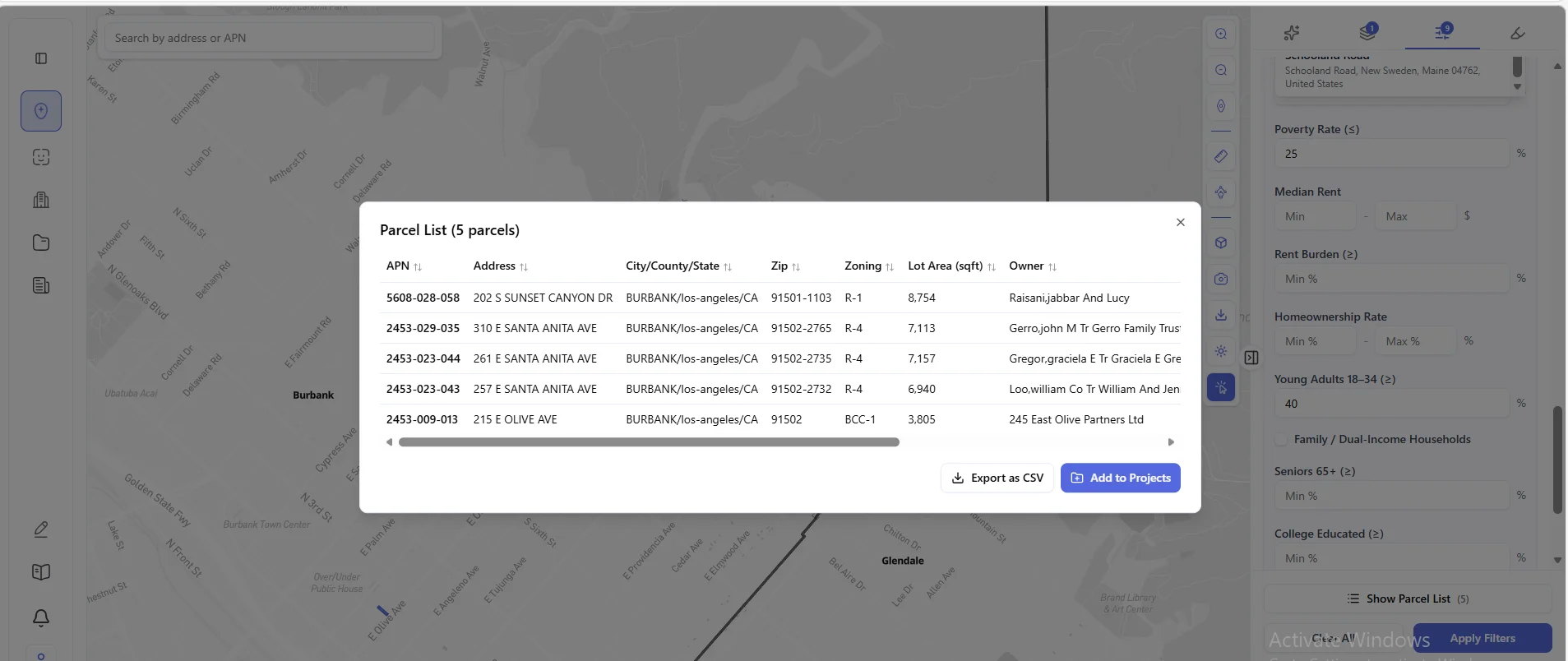Click the Median Rent Min field
This screenshot has height=661, width=1568.
[x=1315, y=216]
